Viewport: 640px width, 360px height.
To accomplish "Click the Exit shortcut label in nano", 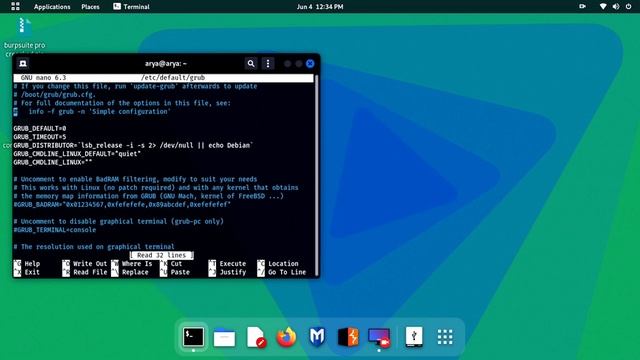I will pos(32,272).
